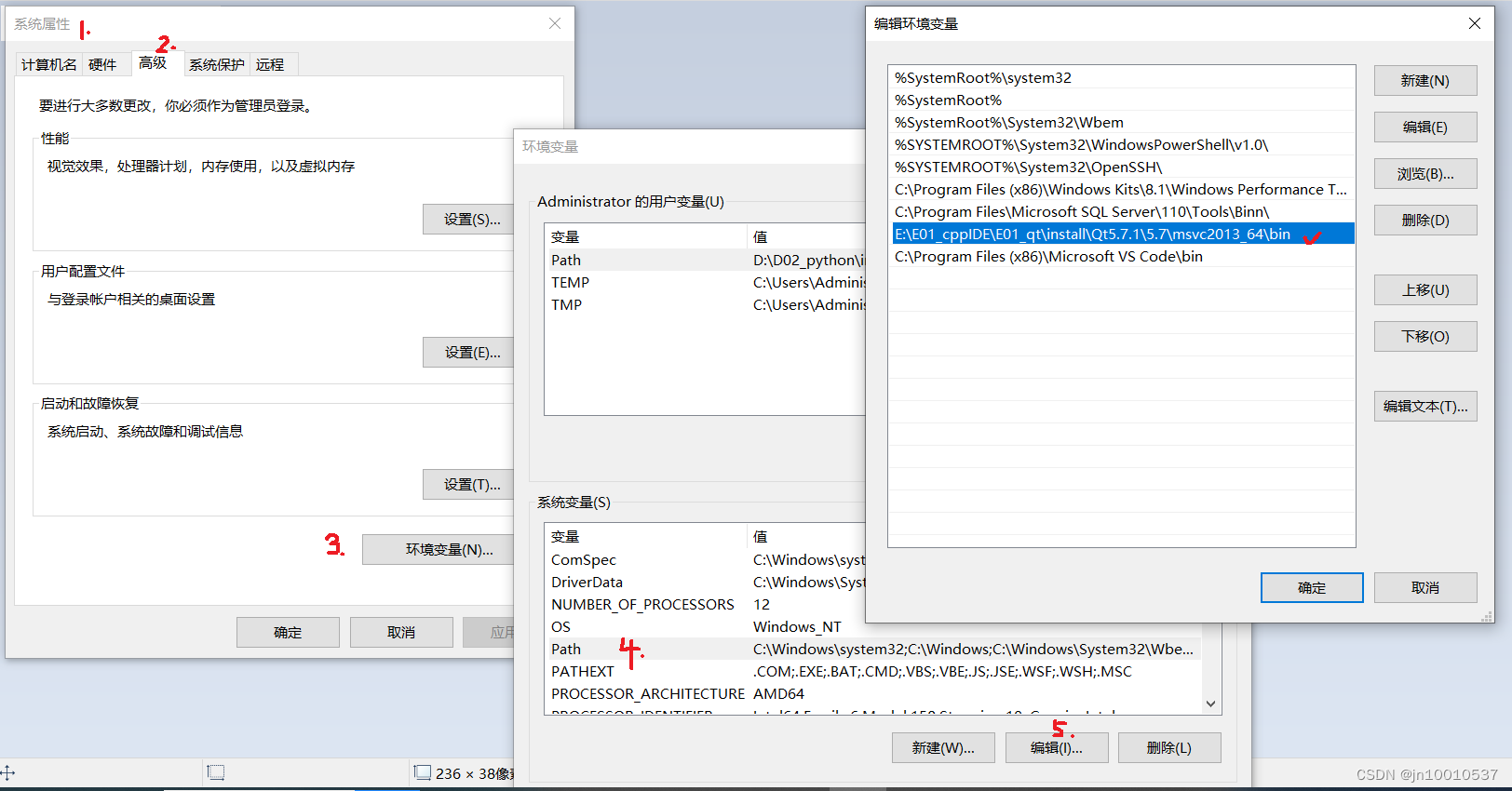Click 编辑(I)... under system variables
1512x791 pixels.
coord(1057,748)
